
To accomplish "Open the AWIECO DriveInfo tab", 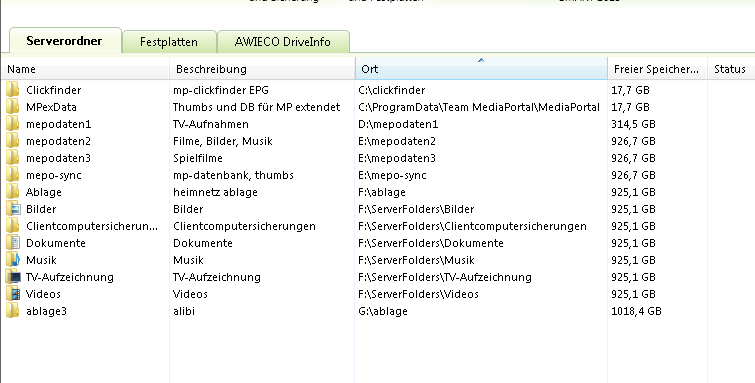I will [x=283, y=42].
